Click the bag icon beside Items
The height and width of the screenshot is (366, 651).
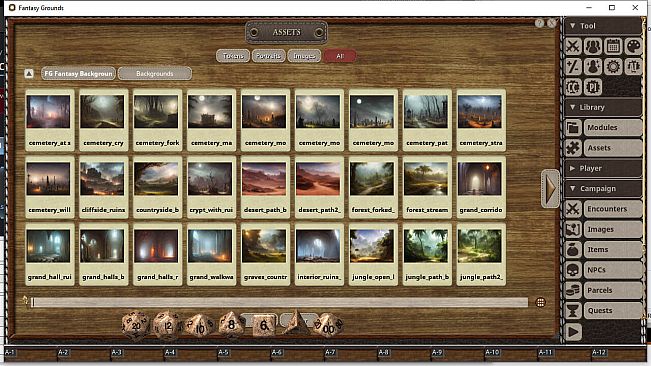point(573,249)
